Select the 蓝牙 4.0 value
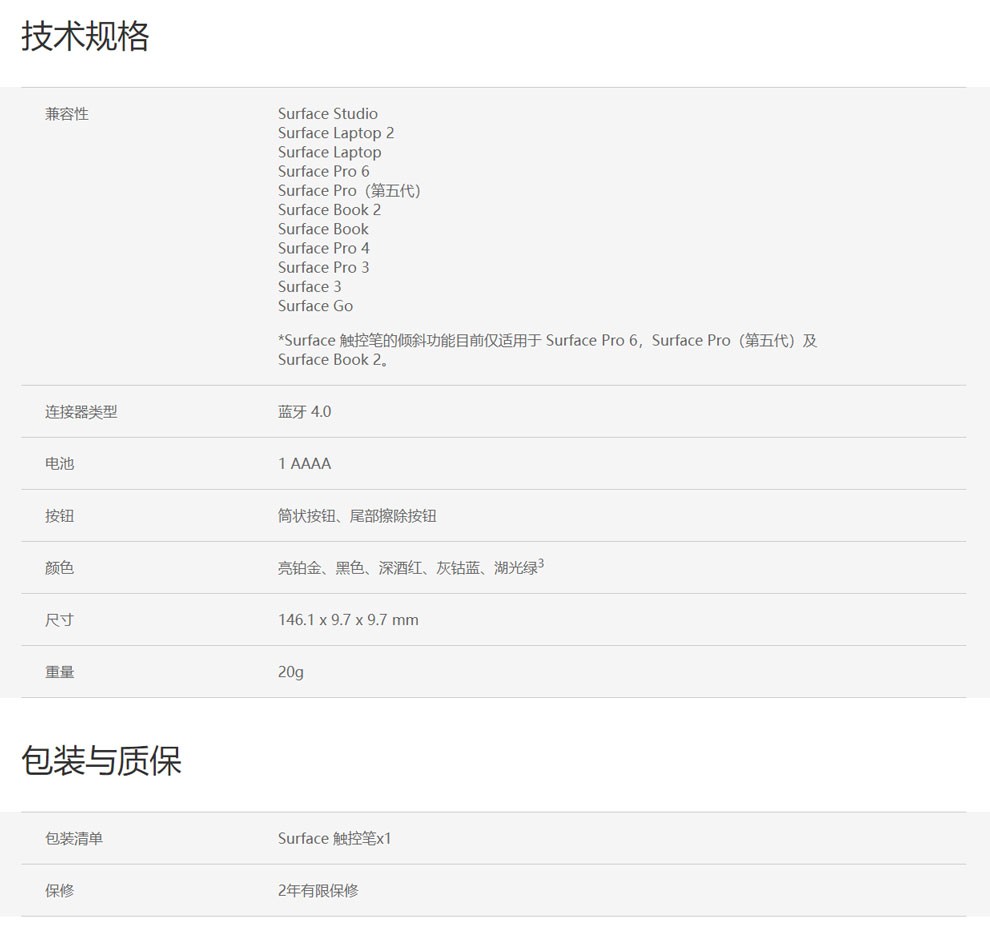This screenshot has width=990, height=929. tap(304, 412)
